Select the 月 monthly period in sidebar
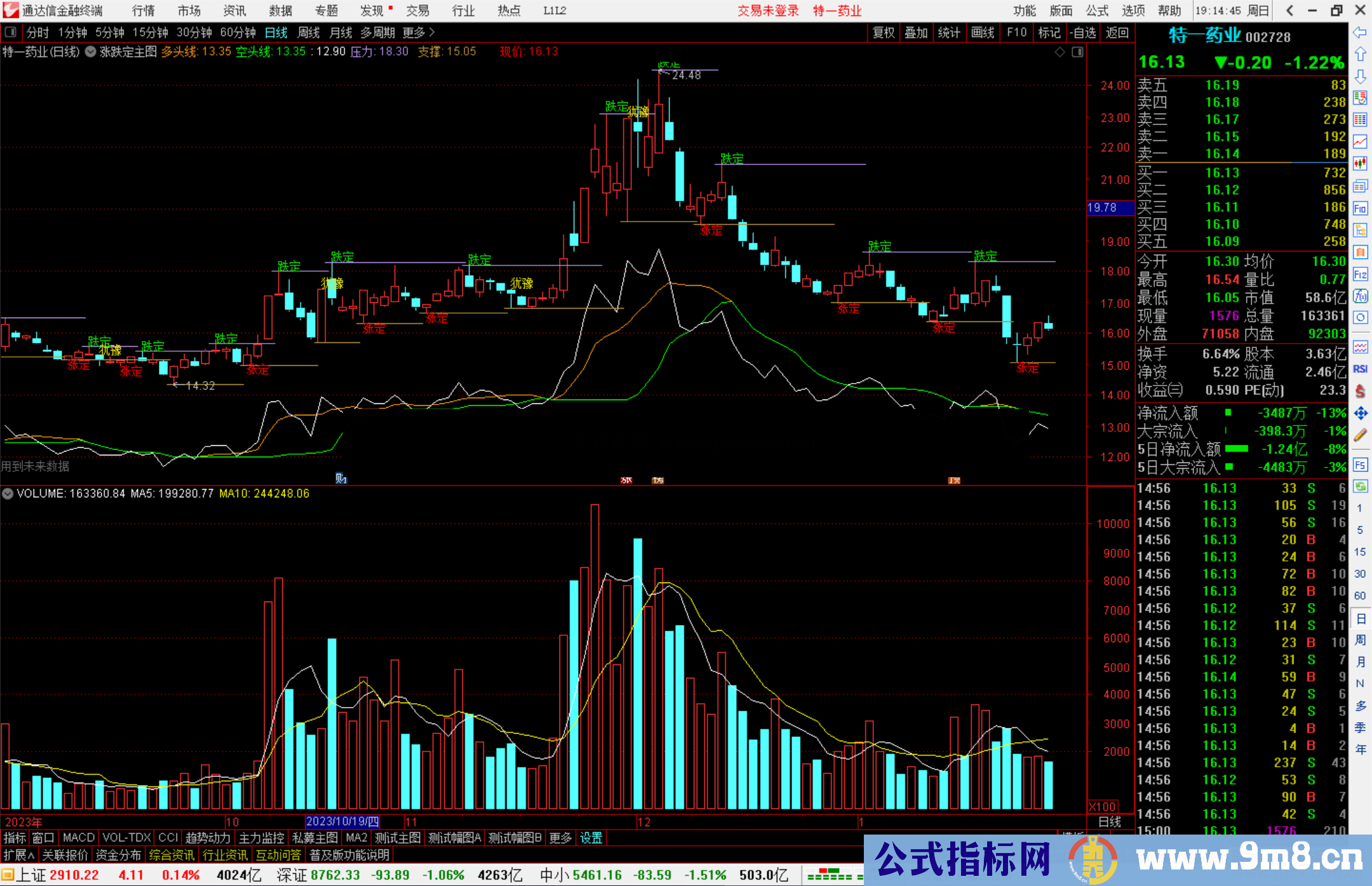The image size is (1372, 886). [x=1361, y=662]
